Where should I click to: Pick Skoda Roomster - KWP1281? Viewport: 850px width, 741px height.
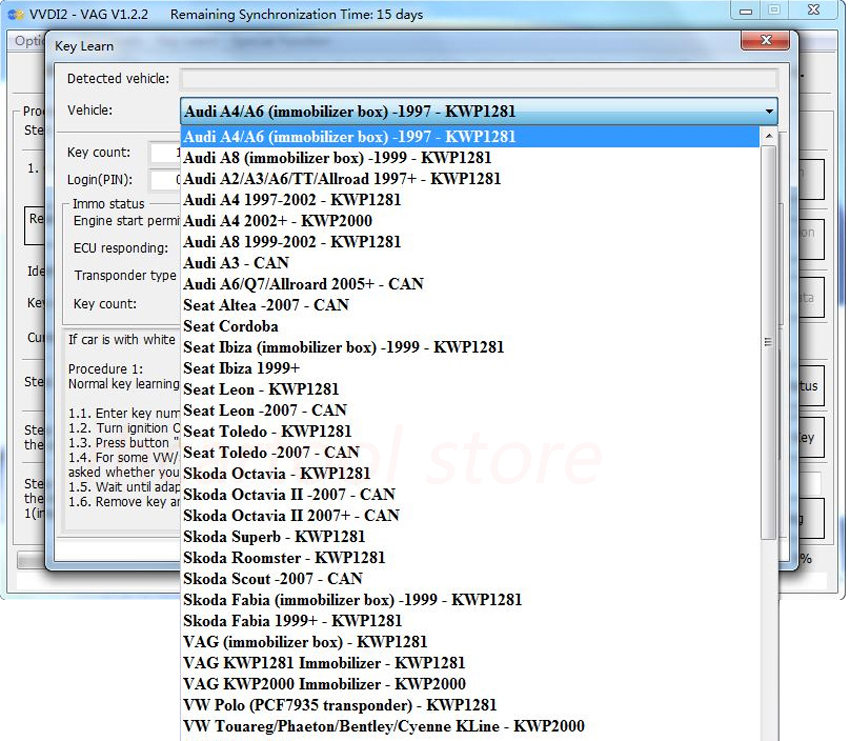click(470, 558)
